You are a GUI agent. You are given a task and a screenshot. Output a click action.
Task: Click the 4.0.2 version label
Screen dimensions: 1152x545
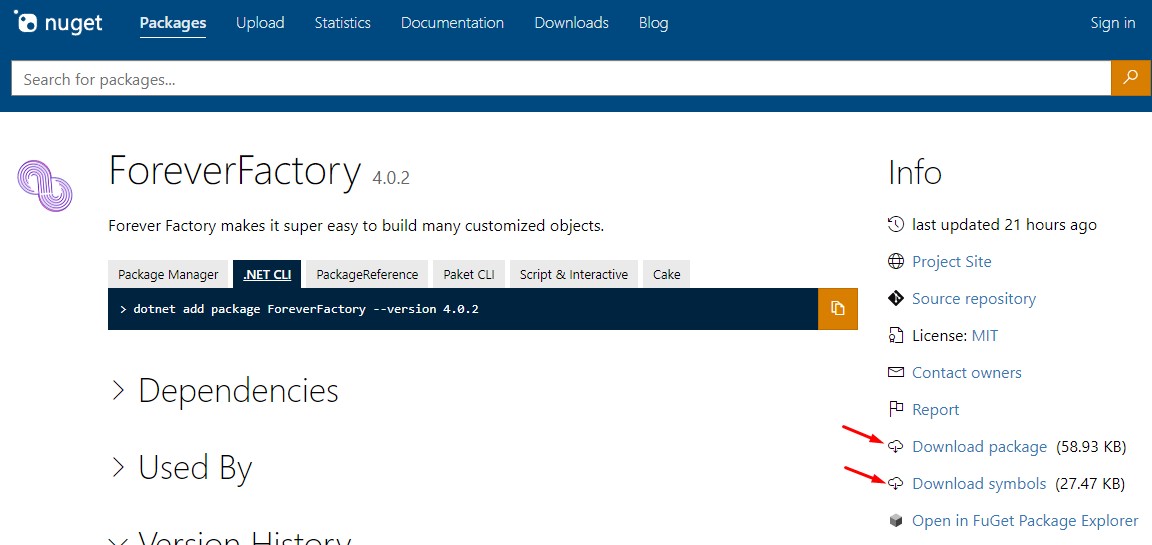pos(391,177)
